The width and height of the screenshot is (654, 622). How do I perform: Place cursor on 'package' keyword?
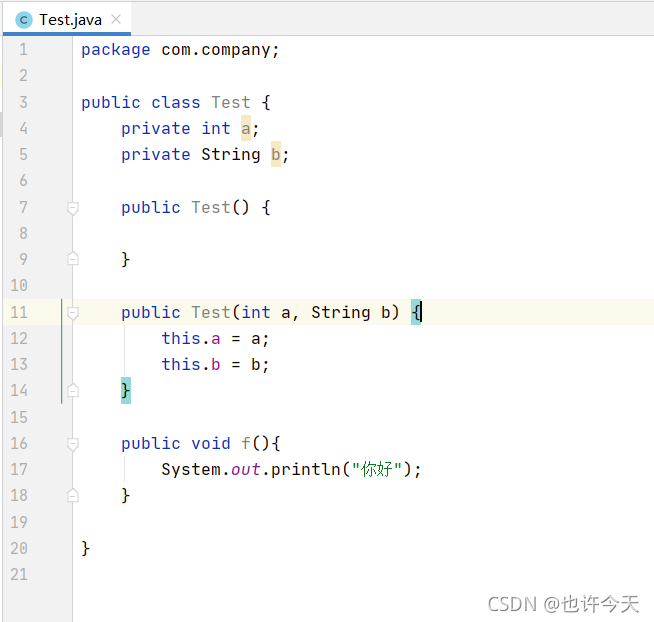click(116, 50)
